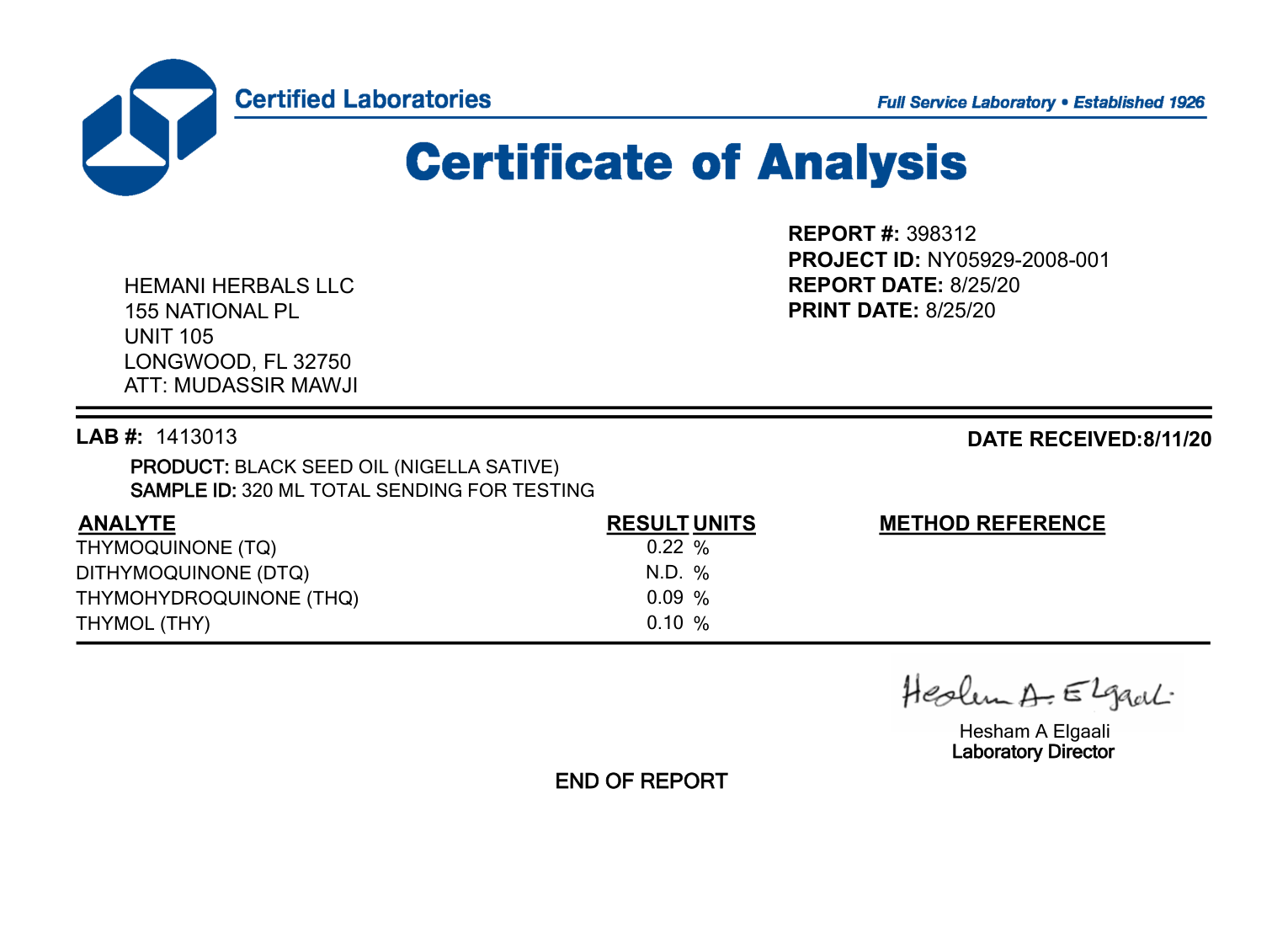Click the 'Certified Laboratories' company name
The image size is (1288, 933).
(x=363, y=99)
